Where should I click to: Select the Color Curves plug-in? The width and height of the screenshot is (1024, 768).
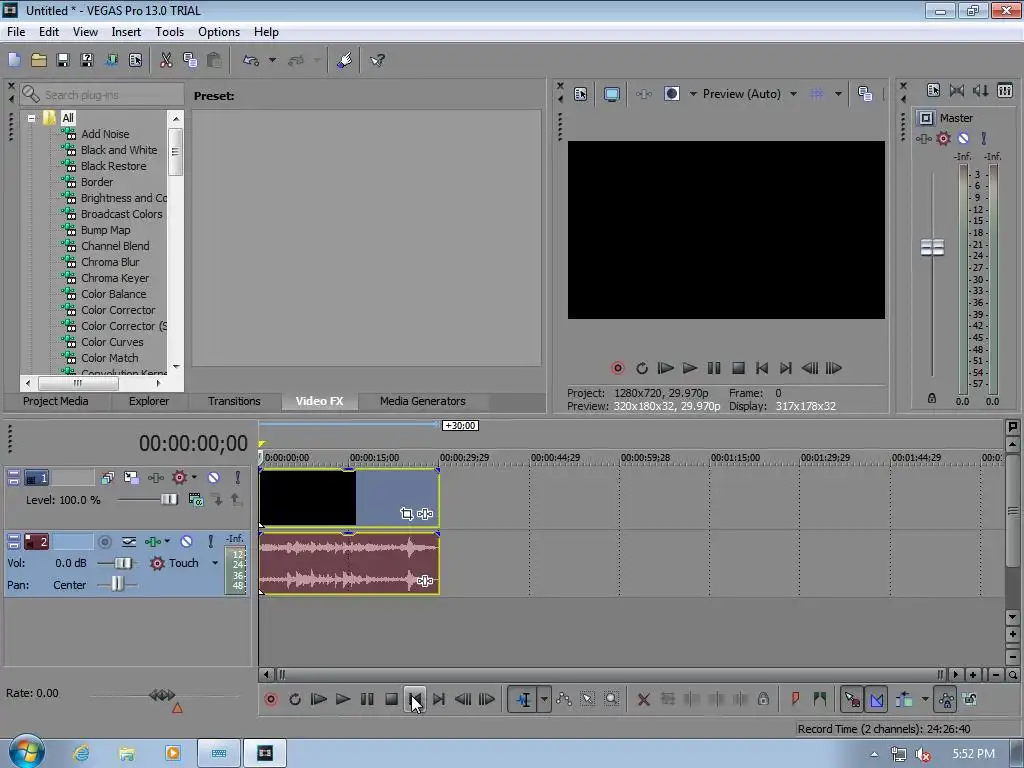click(x=112, y=342)
